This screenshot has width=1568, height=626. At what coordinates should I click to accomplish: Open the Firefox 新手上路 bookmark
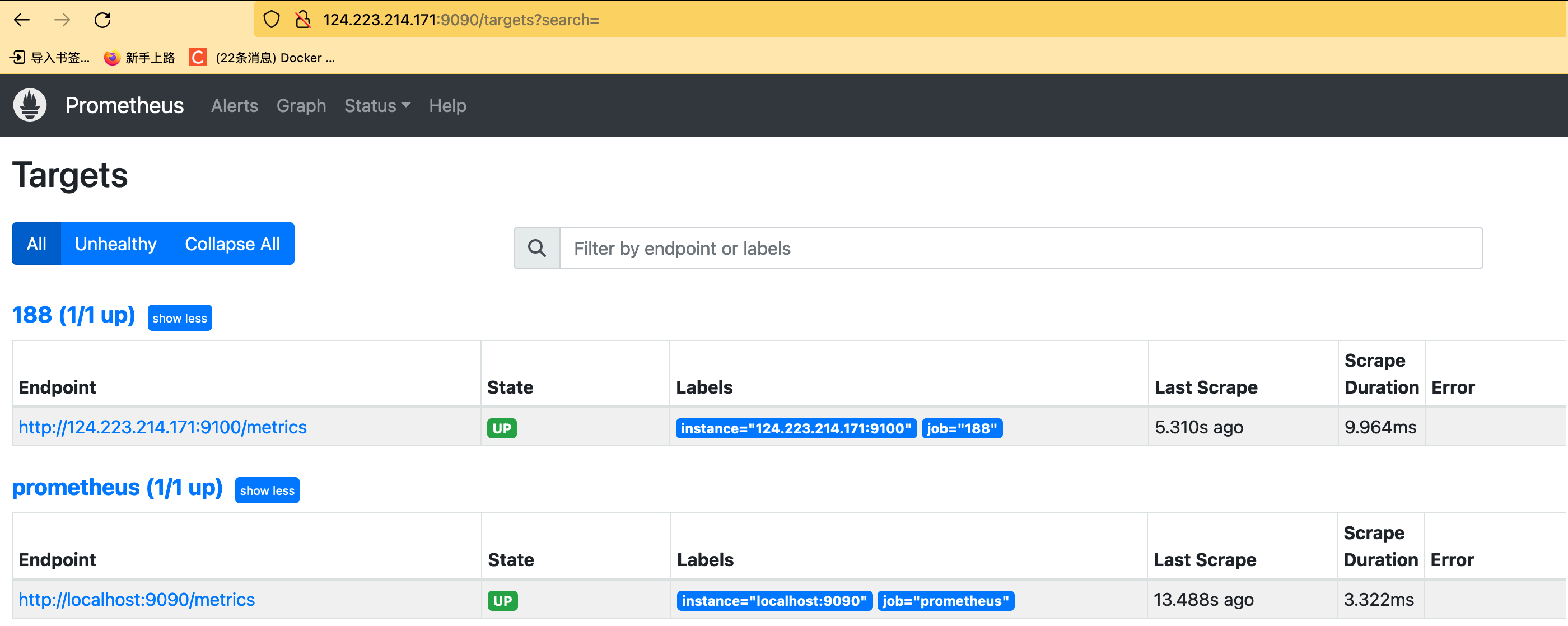coord(139,58)
